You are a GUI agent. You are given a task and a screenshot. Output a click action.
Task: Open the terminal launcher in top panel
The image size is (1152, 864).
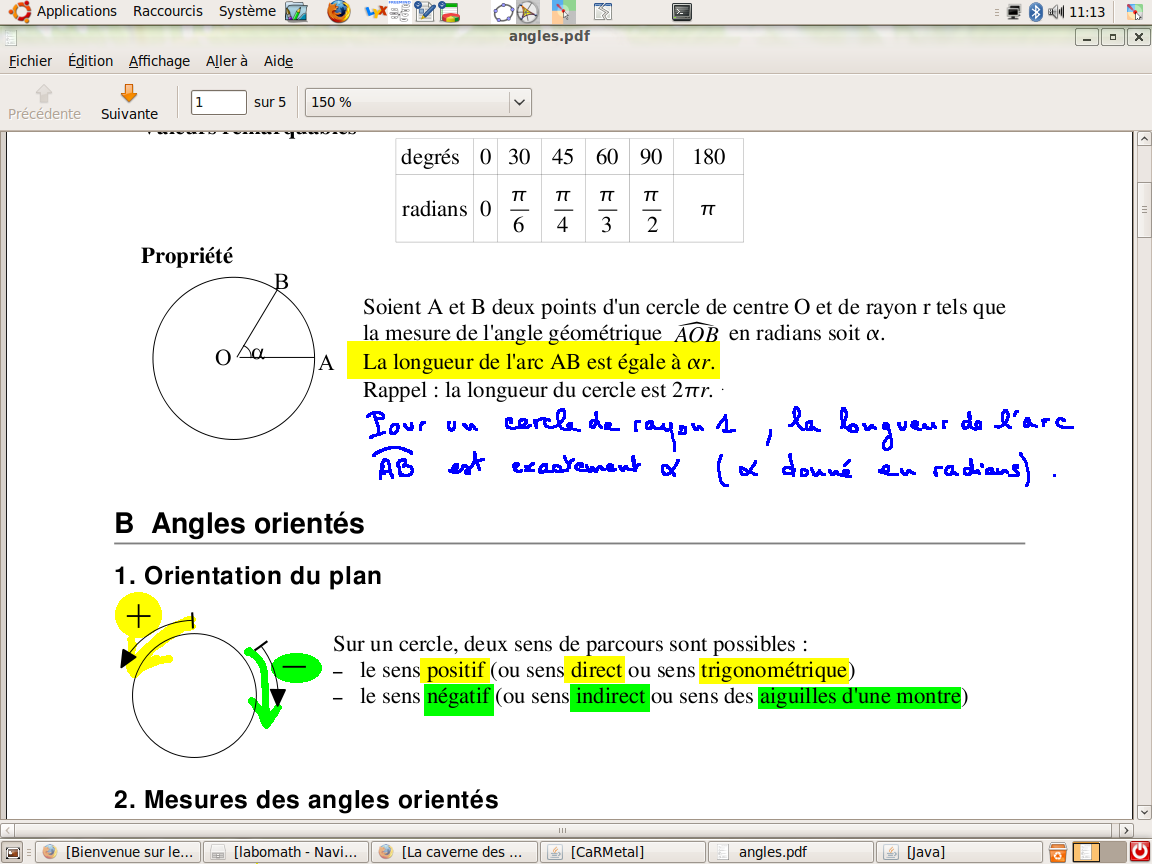tap(681, 12)
